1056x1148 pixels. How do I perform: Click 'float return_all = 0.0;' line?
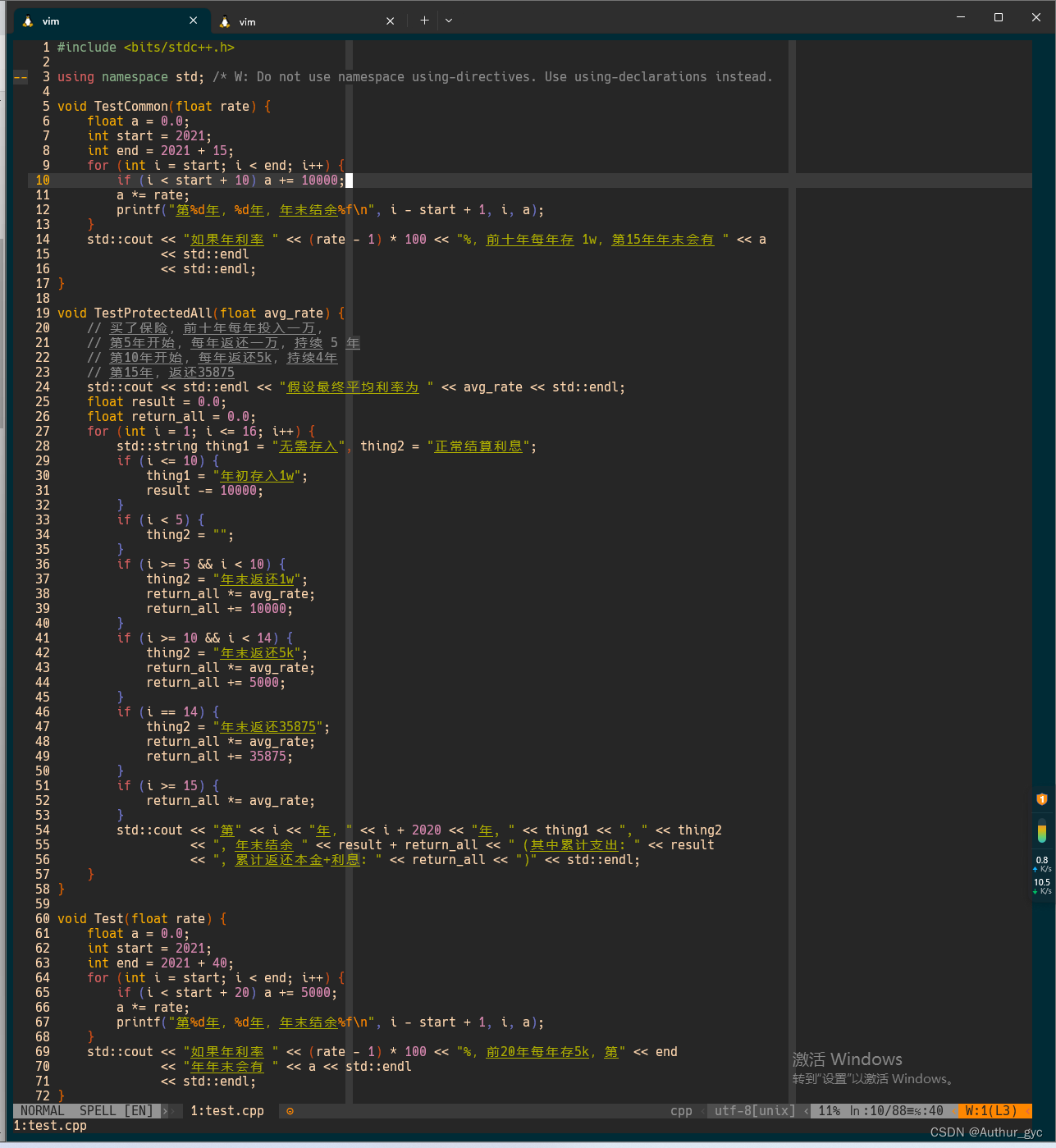pos(171,417)
